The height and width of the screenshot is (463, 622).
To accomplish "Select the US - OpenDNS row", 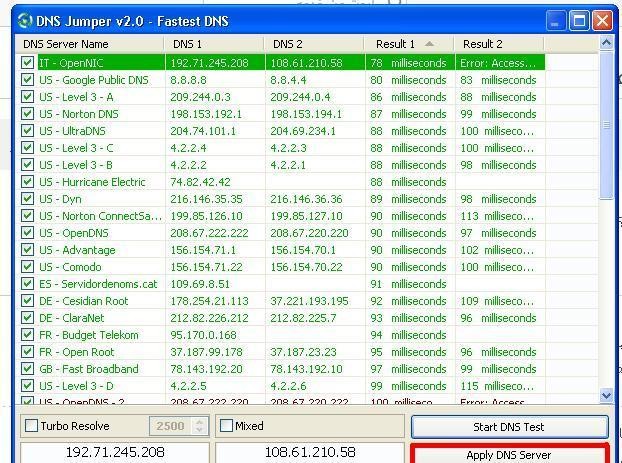I will 280,233.
